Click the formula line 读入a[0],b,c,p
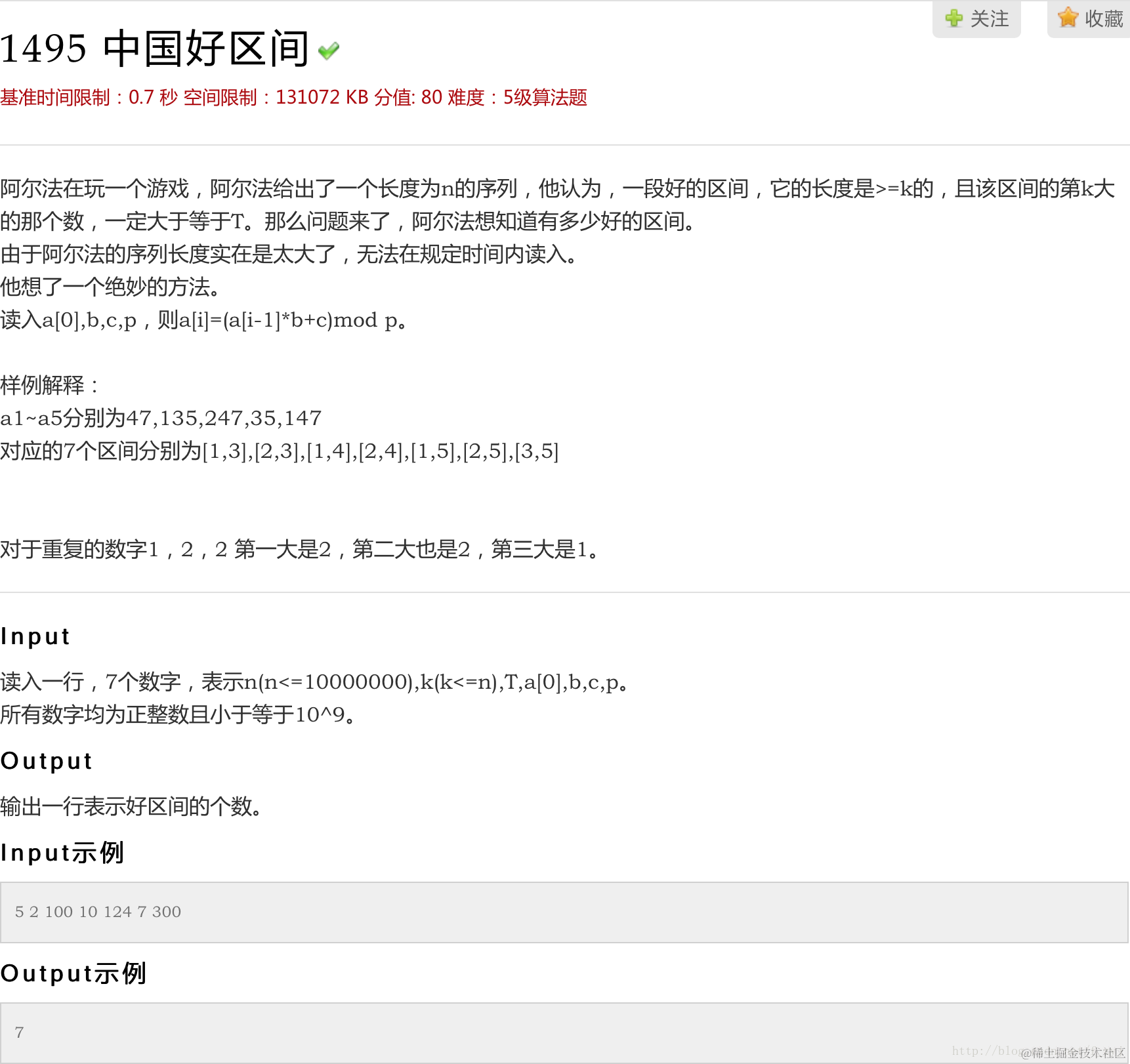This screenshot has height=1064, width=1130. [x=204, y=320]
